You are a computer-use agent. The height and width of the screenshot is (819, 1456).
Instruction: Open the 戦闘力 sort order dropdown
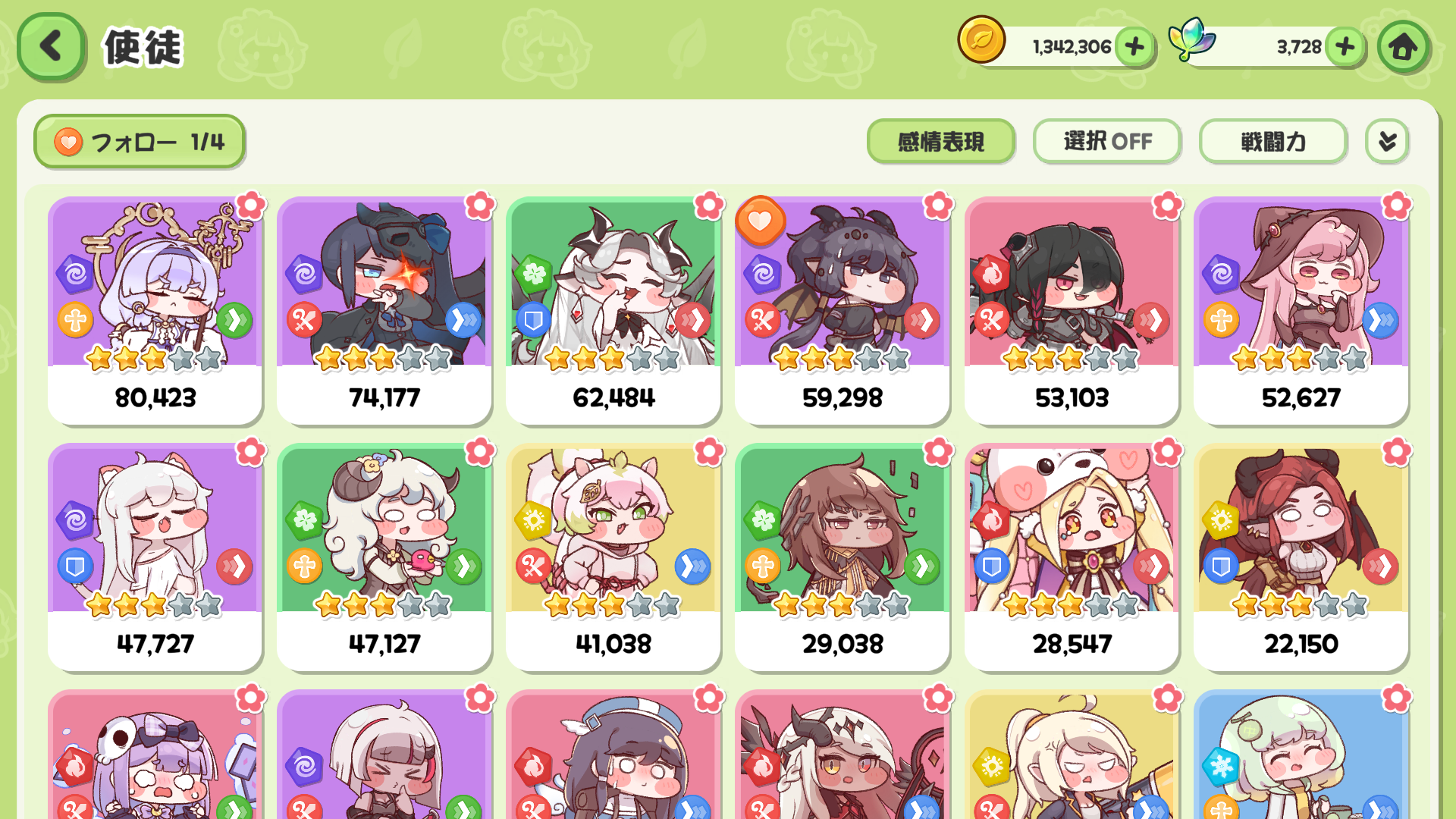[1272, 141]
